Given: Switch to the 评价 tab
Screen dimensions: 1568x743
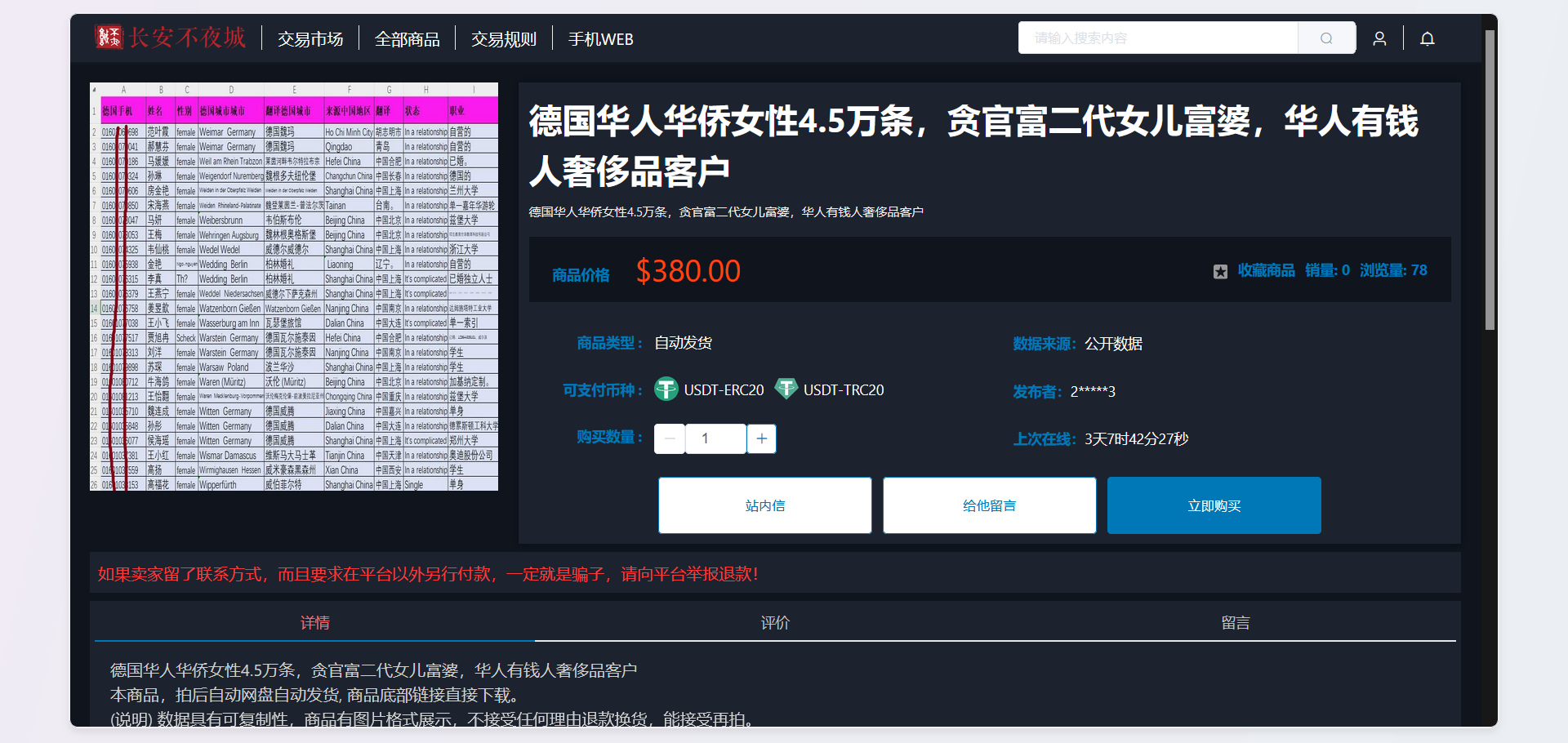Looking at the screenshot, I should [775, 623].
